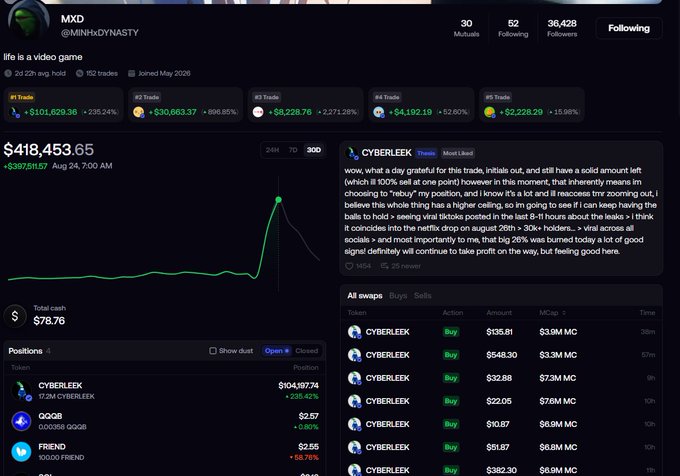Click the @MINHxDYNASTY handle
This screenshot has width=680, height=476.
coord(100,33)
